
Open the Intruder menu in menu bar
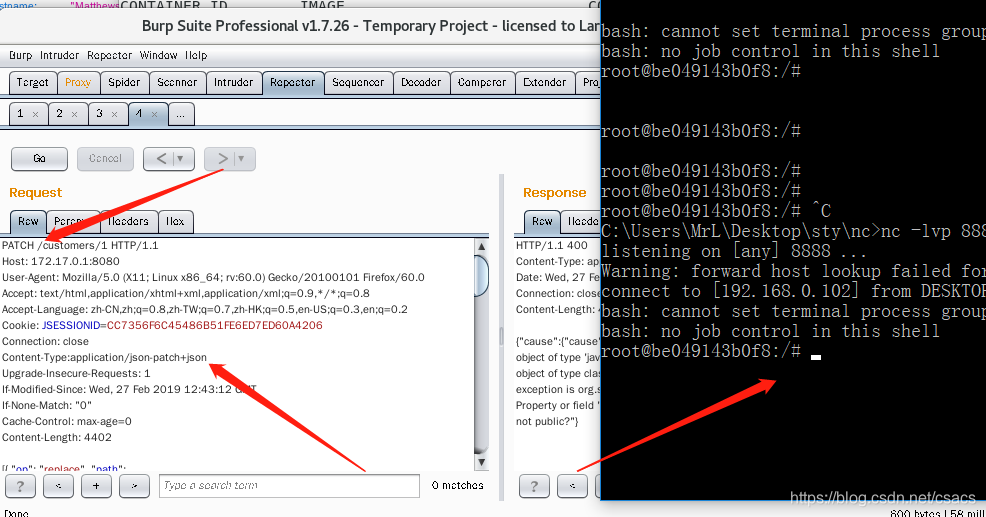click(60, 55)
